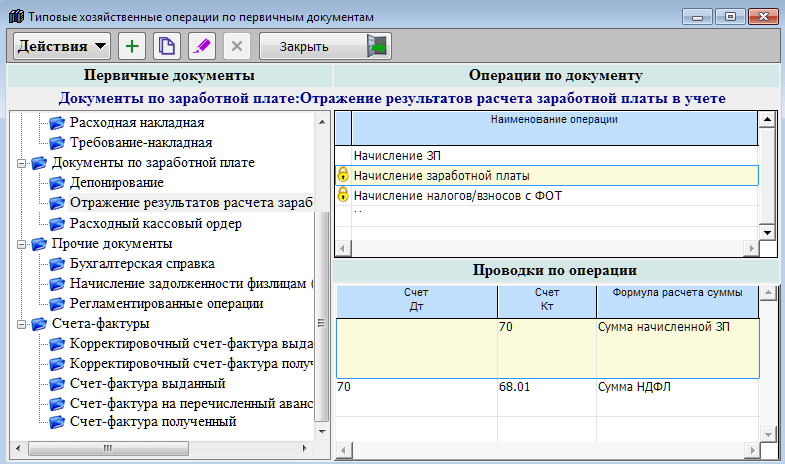Click the folder icon of Прочие документы

tap(39, 244)
